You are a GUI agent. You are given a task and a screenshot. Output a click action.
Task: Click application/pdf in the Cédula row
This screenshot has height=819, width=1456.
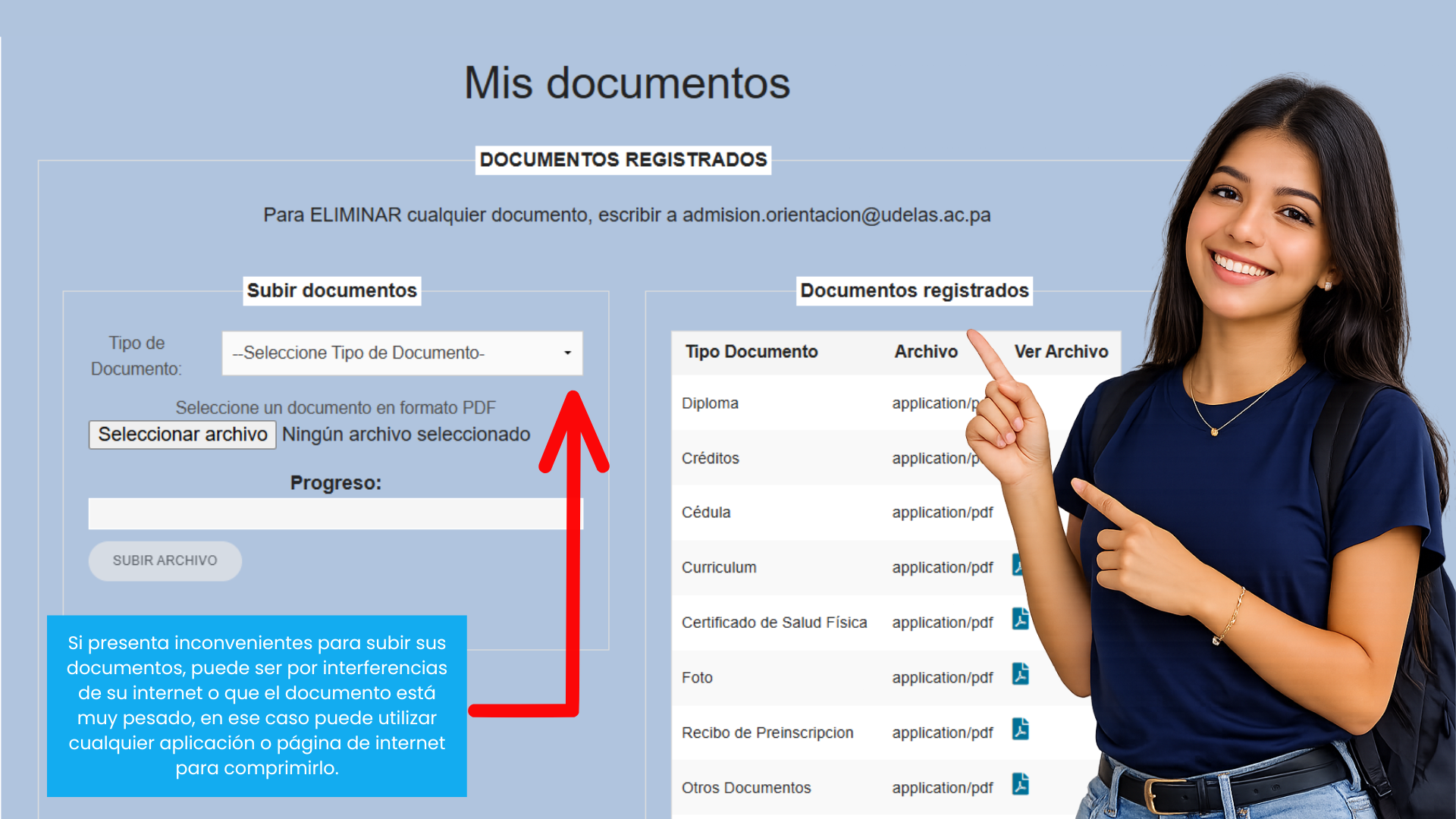pos(943,513)
